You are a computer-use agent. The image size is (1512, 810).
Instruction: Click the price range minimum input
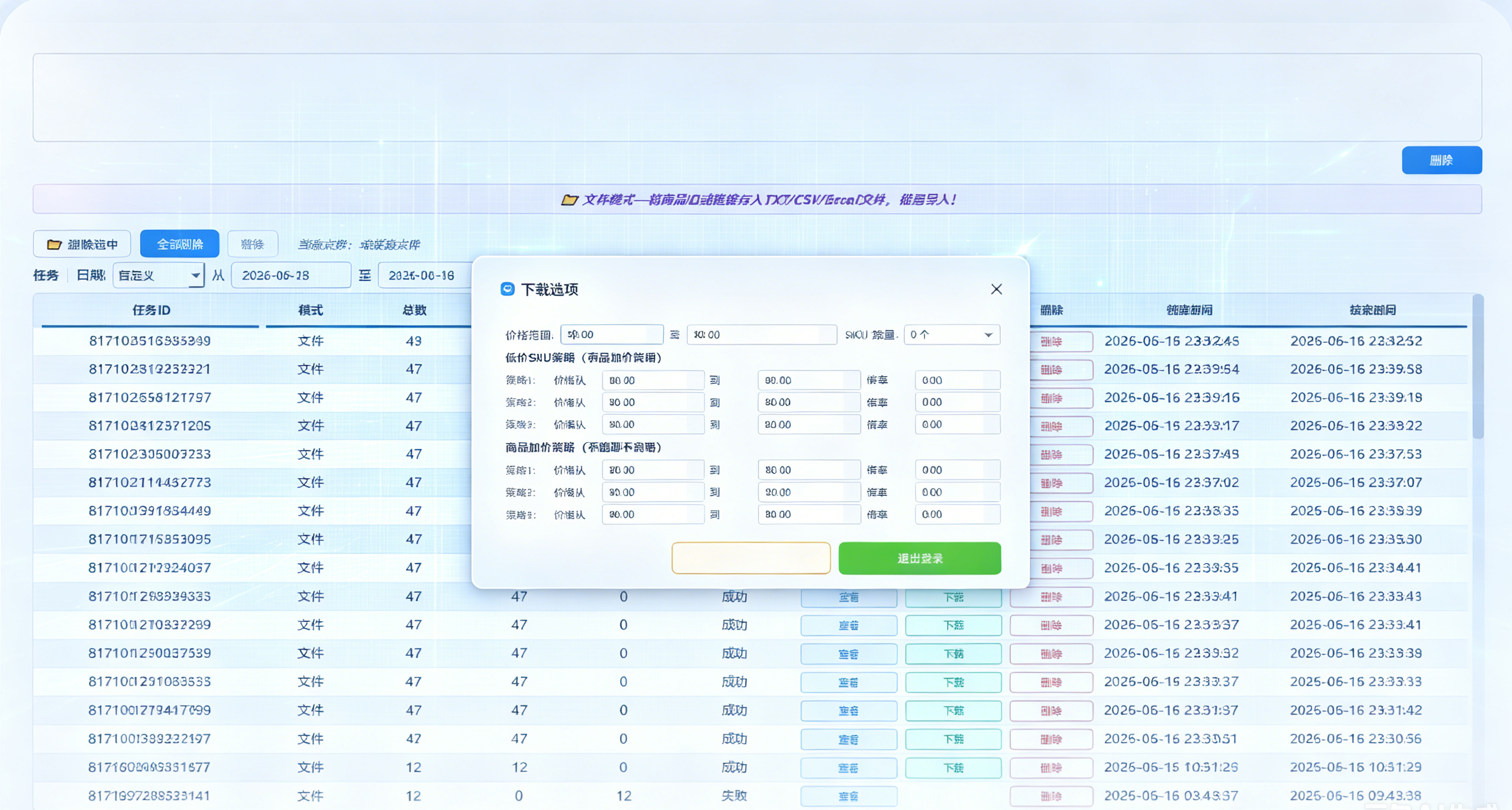pos(612,334)
